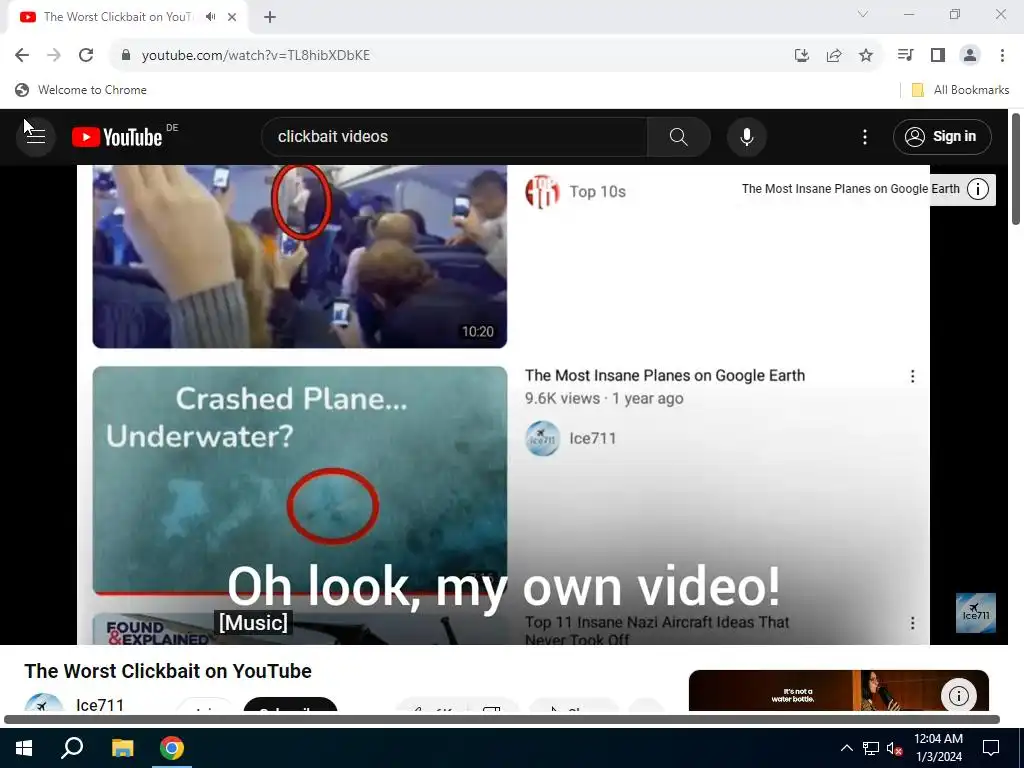Go to the YouTube home logo

pyautogui.click(x=118, y=137)
